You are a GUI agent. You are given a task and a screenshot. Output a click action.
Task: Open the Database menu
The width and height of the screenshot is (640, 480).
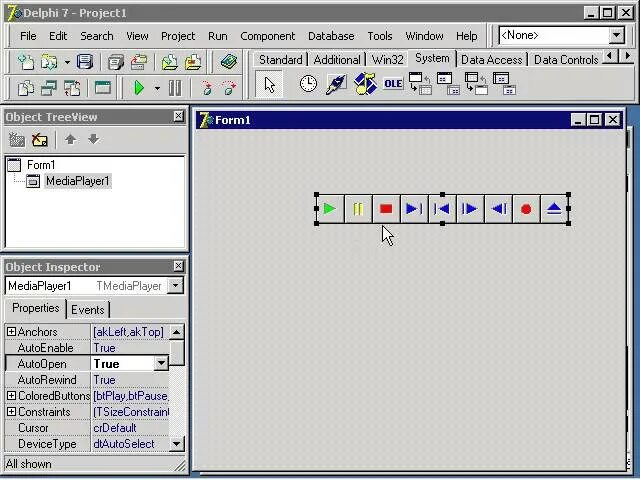coord(331,36)
